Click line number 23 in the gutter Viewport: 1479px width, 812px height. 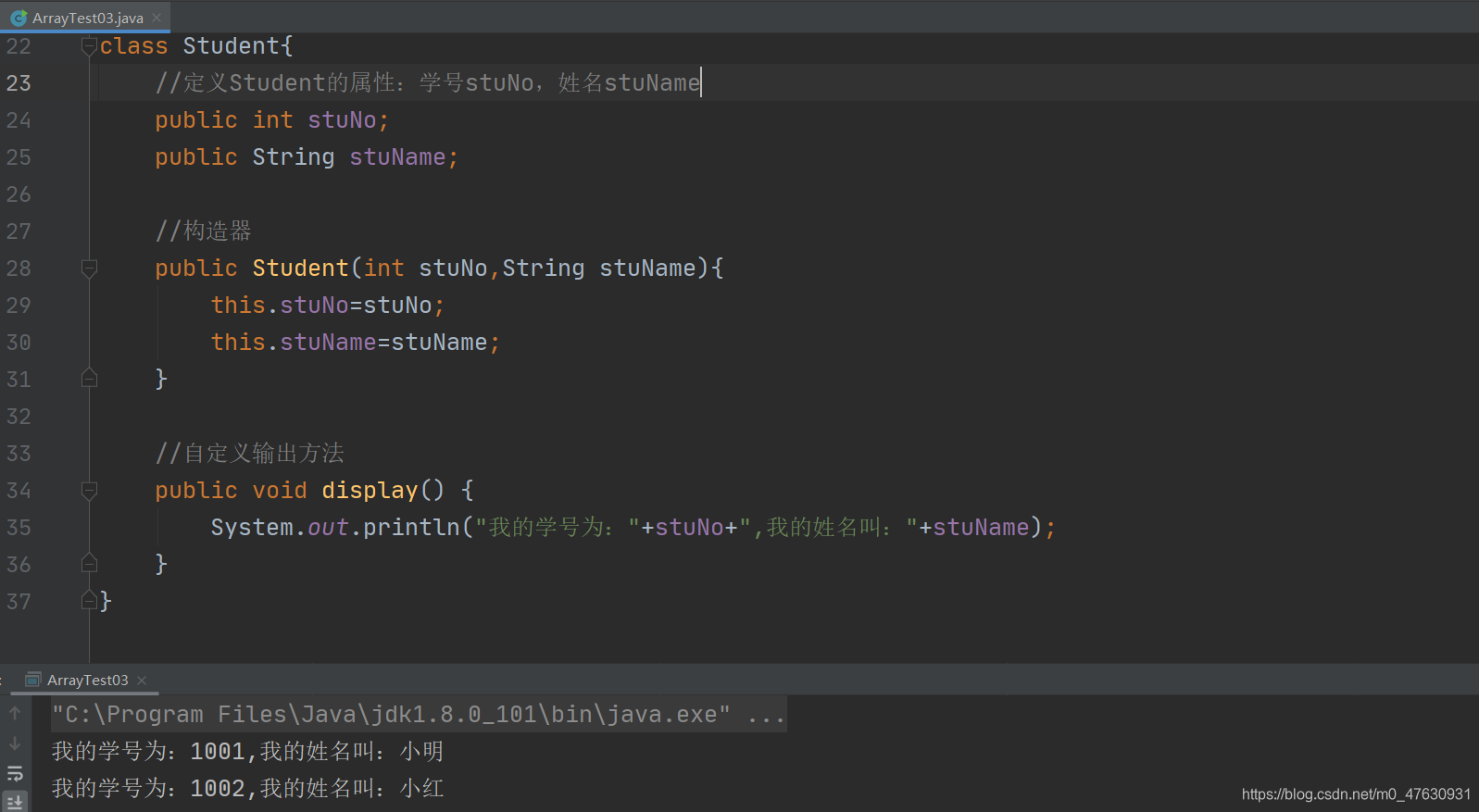coord(19,83)
